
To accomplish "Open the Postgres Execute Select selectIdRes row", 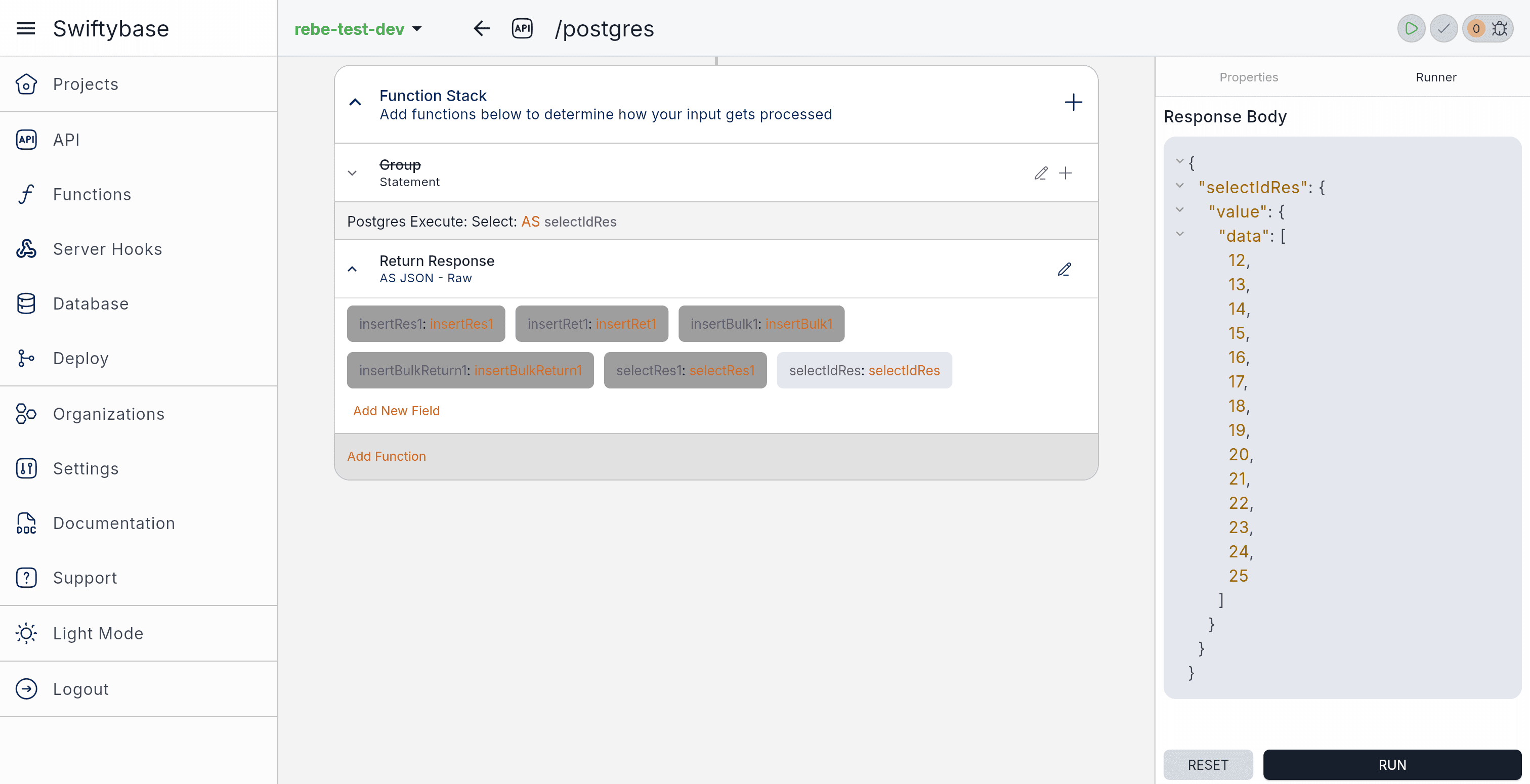I will tap(716, 222).
